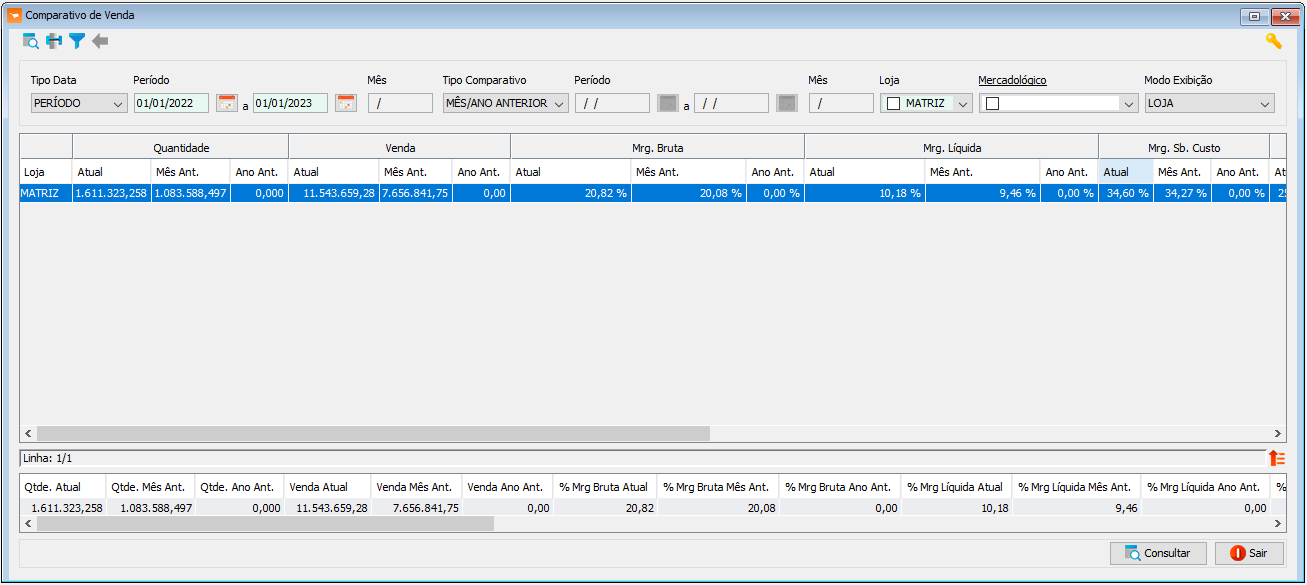Expand the Mercadológico dropdown arrow
This screenshot has height=585, width=1307.
1129,103
